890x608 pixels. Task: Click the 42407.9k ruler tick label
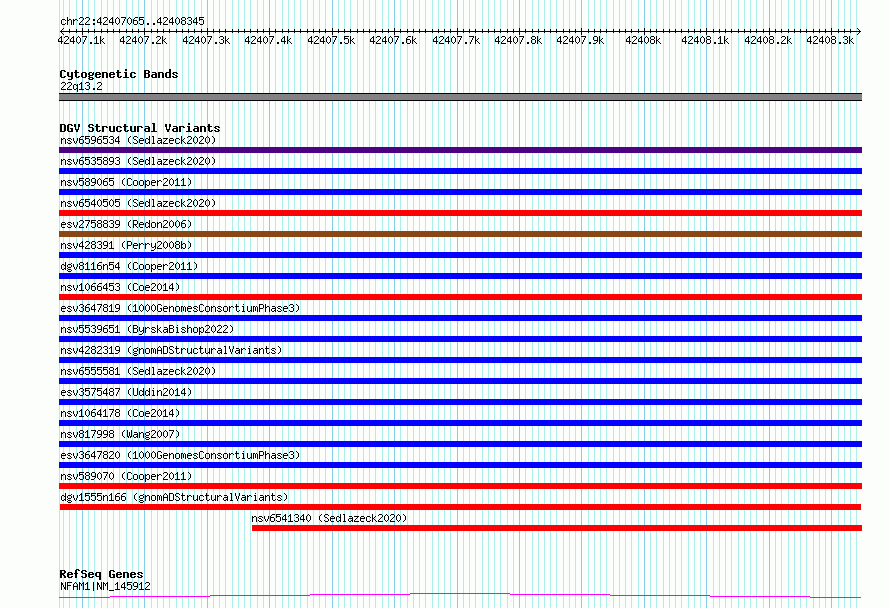click(x=580, y=40)
